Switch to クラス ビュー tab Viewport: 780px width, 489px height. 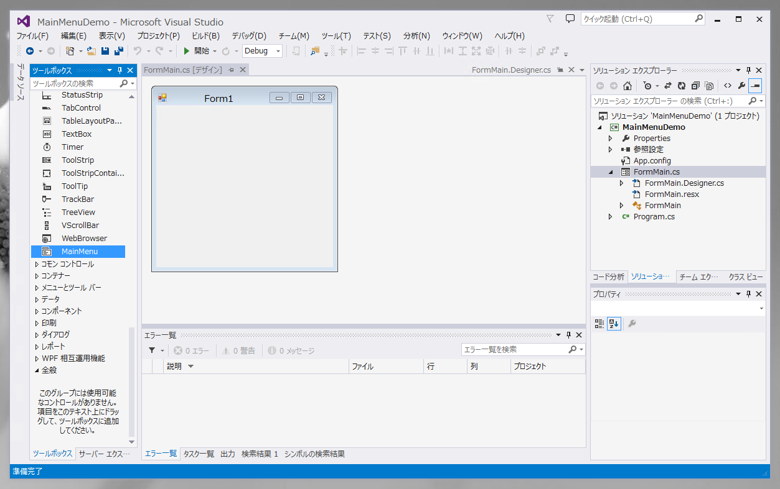[745, 277]
